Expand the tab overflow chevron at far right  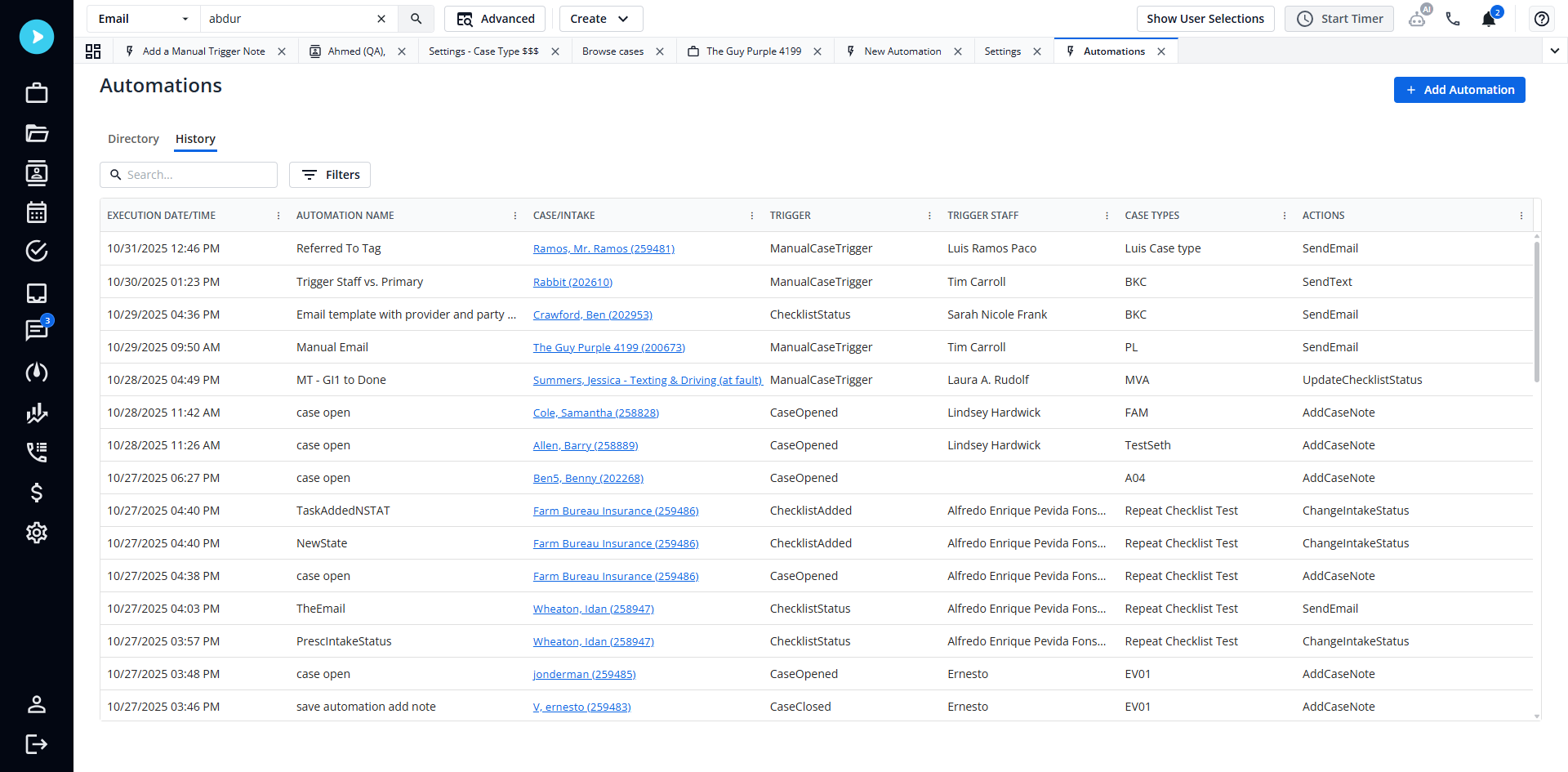pos(1556,51)
